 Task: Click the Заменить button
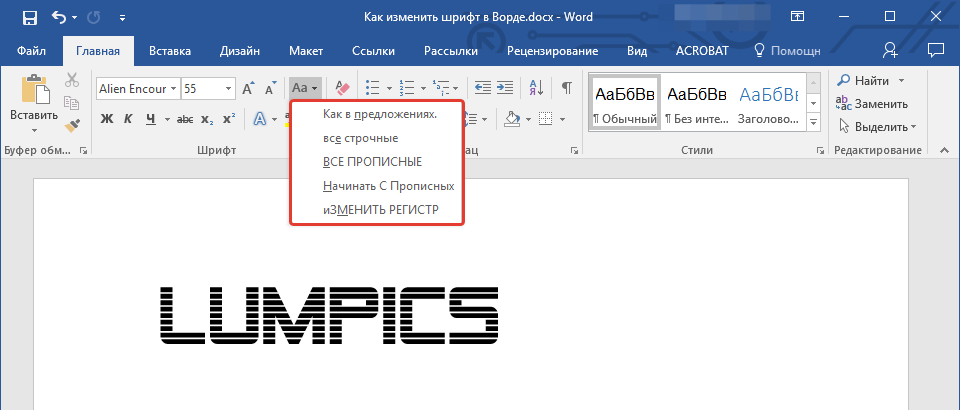872,103
